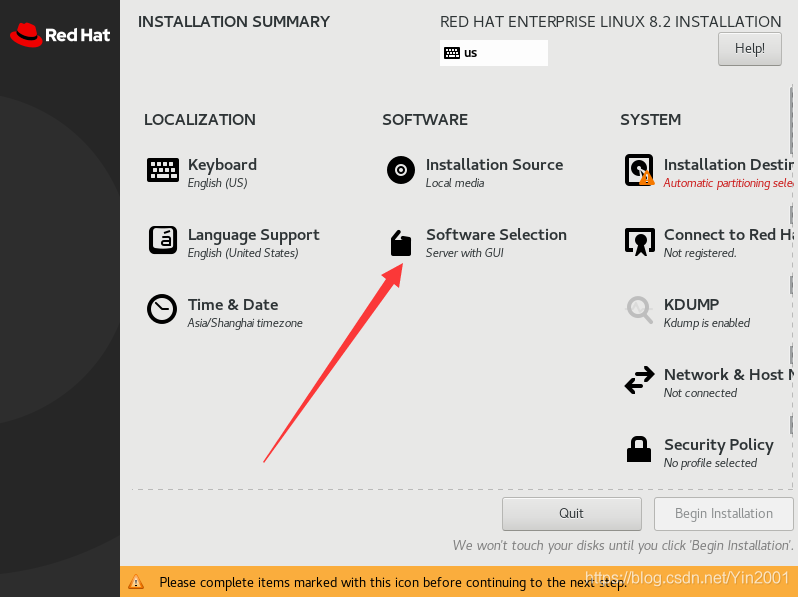Click the Help! button
The image size is (798, 597).
click(750, 49)
